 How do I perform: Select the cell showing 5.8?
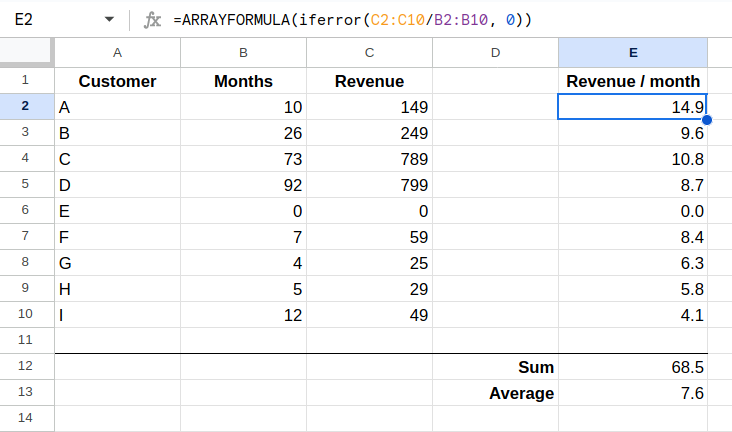pos(633,289)
